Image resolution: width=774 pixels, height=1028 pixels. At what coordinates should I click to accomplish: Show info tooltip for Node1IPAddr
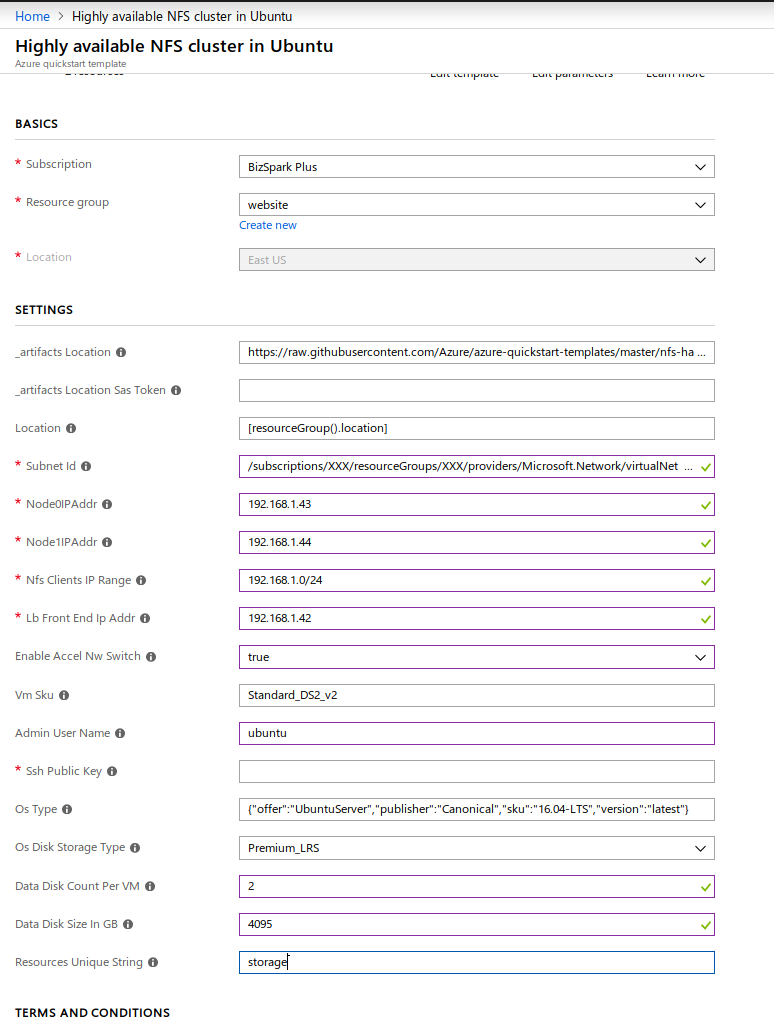pos(107,543)
